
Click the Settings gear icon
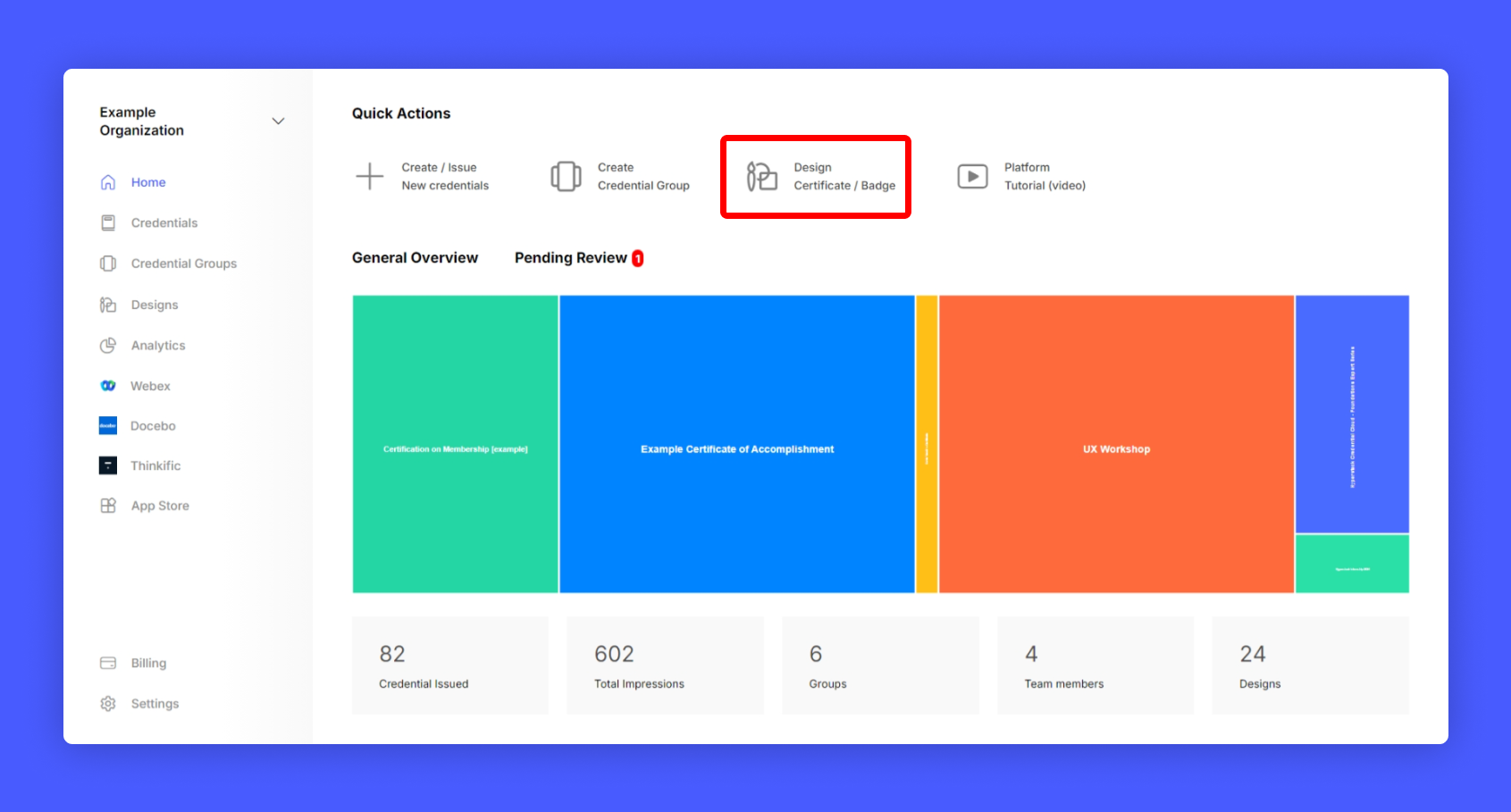[x=108, y=704]
